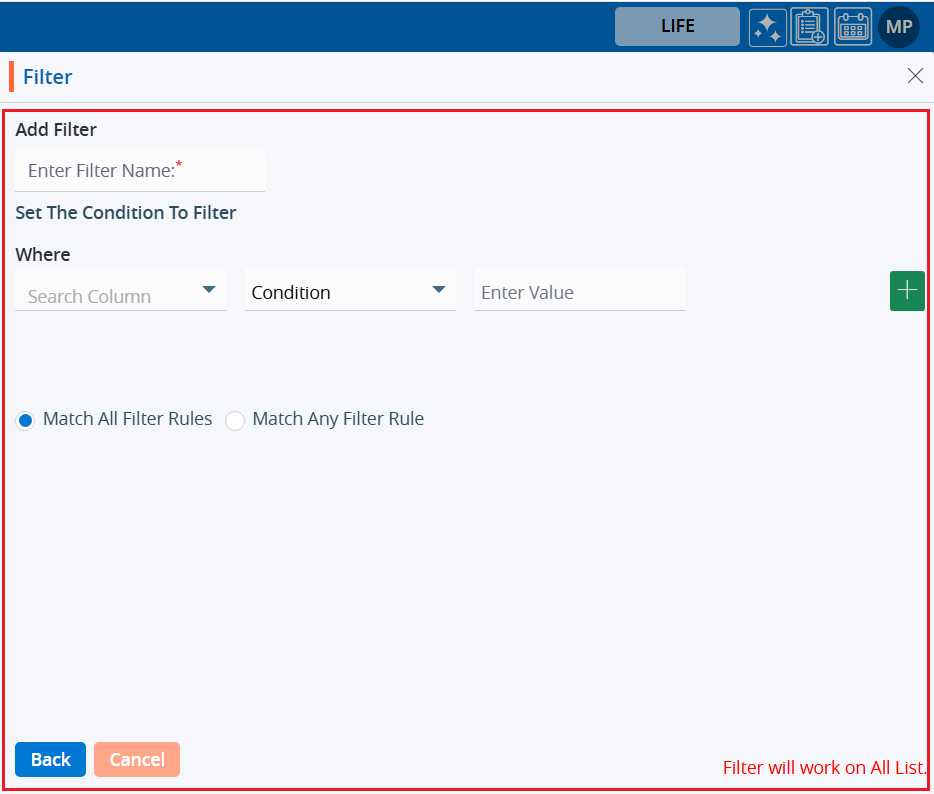Expand the Search Column dropdown arrow
Screen dimensions: 934x794
tap(209, 290)
